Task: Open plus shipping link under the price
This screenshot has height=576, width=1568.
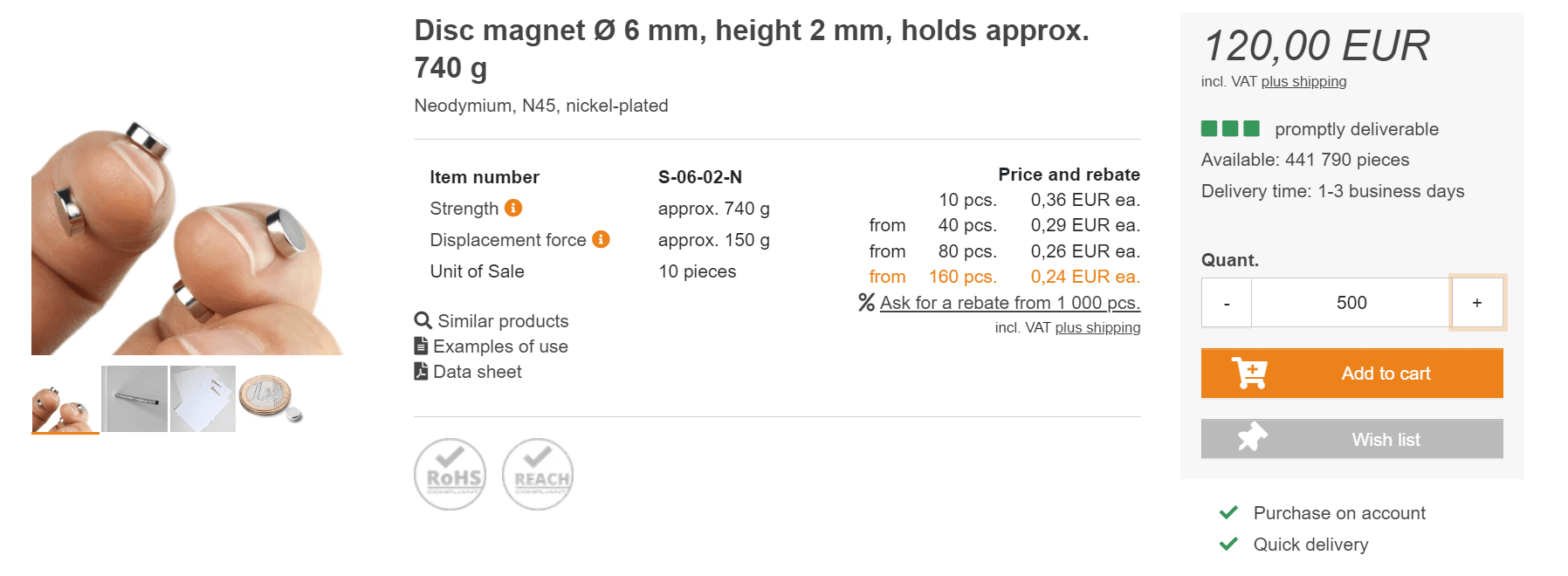Action: [x=1303, y=81]
